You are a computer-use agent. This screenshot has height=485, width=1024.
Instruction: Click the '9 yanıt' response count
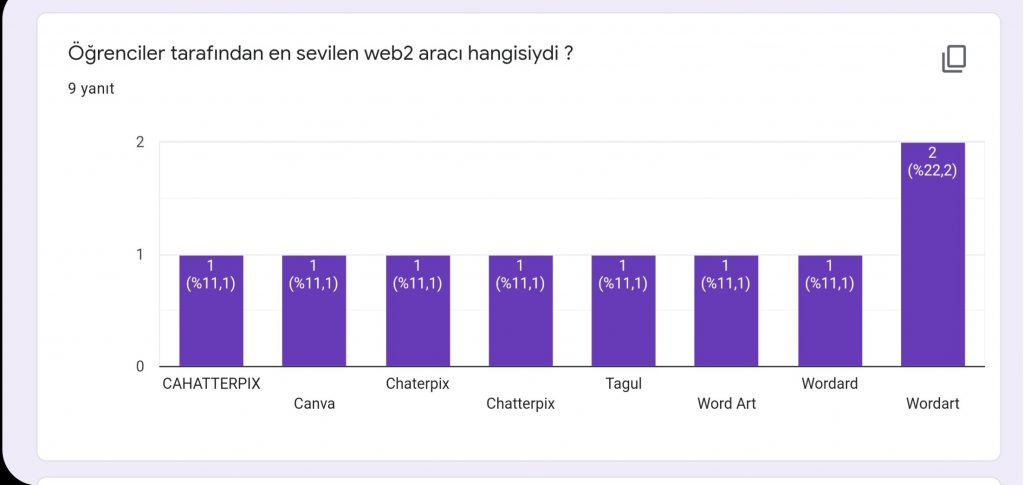[x=91, y=88]
